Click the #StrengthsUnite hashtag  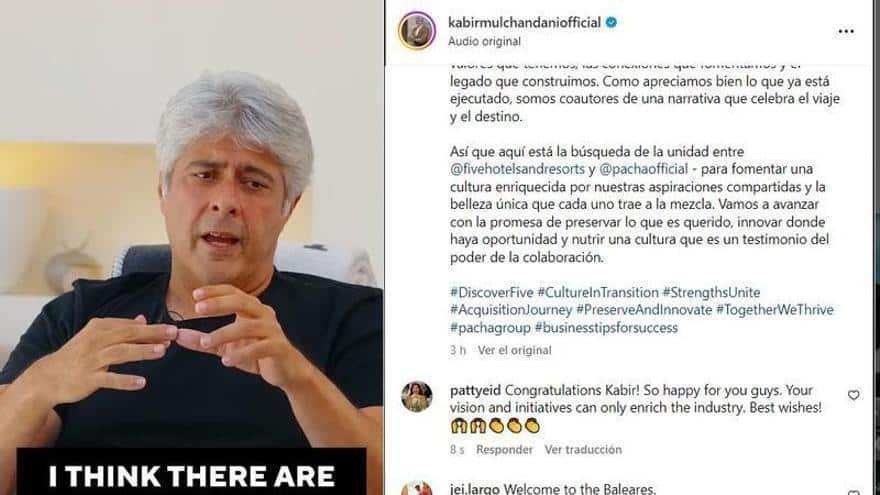pos(711,292)
